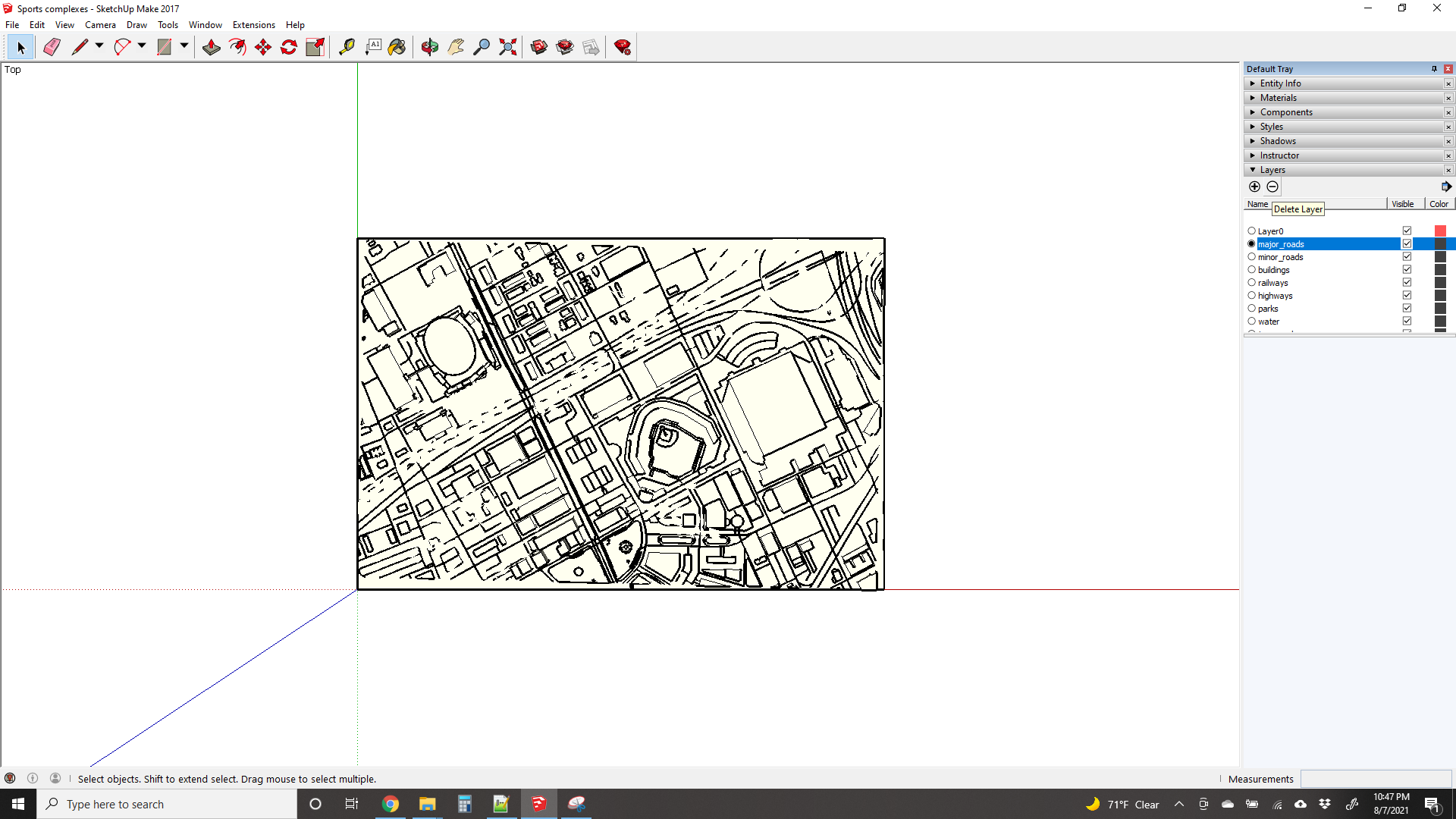
Task: Click the Layer0 red color swatch
Action: [x=1440, y=231]
